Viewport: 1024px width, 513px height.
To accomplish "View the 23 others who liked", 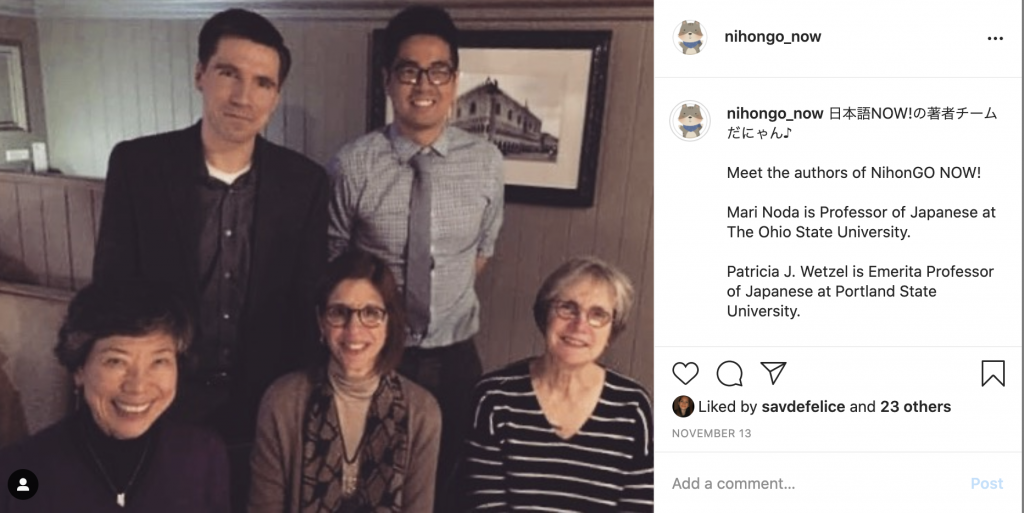I will [x=915, y=407].
